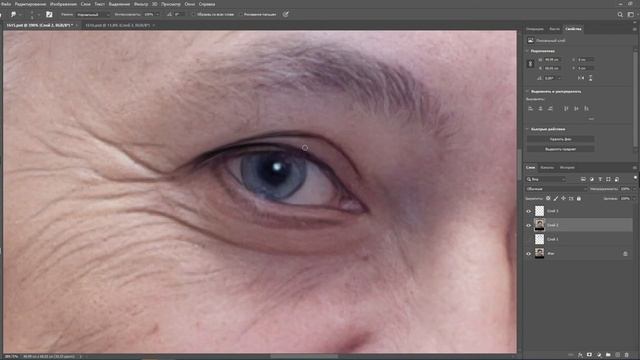Click 'Удалить фон' quick action button
The width and height of the screenshot is (640, 360).
pyautogui.click(x=560, y=139)
